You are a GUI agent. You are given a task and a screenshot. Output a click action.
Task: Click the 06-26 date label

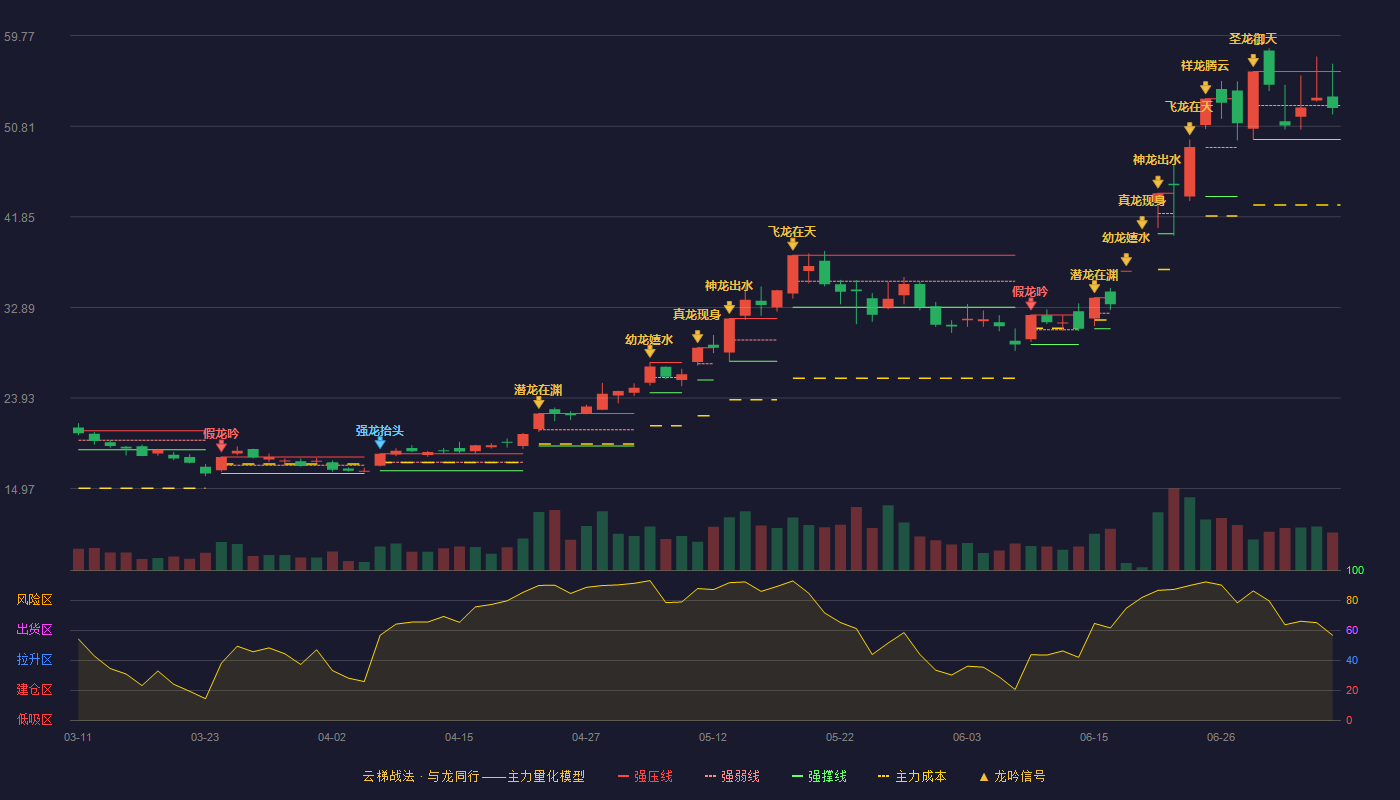1221,737
